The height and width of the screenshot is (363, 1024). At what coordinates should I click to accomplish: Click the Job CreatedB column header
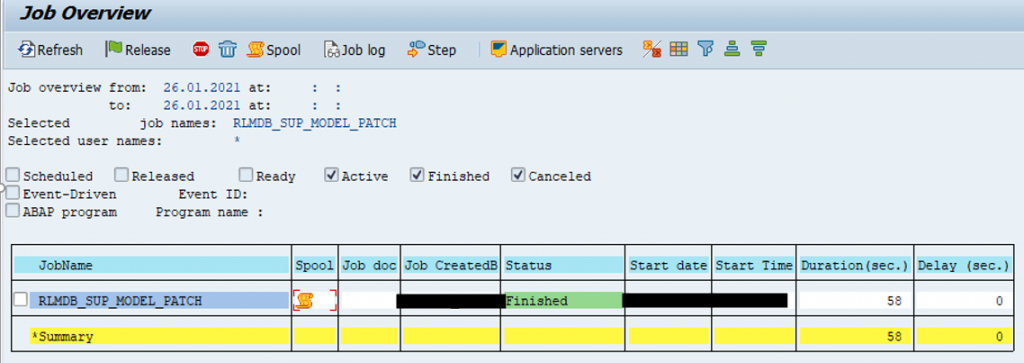(451, 265)
